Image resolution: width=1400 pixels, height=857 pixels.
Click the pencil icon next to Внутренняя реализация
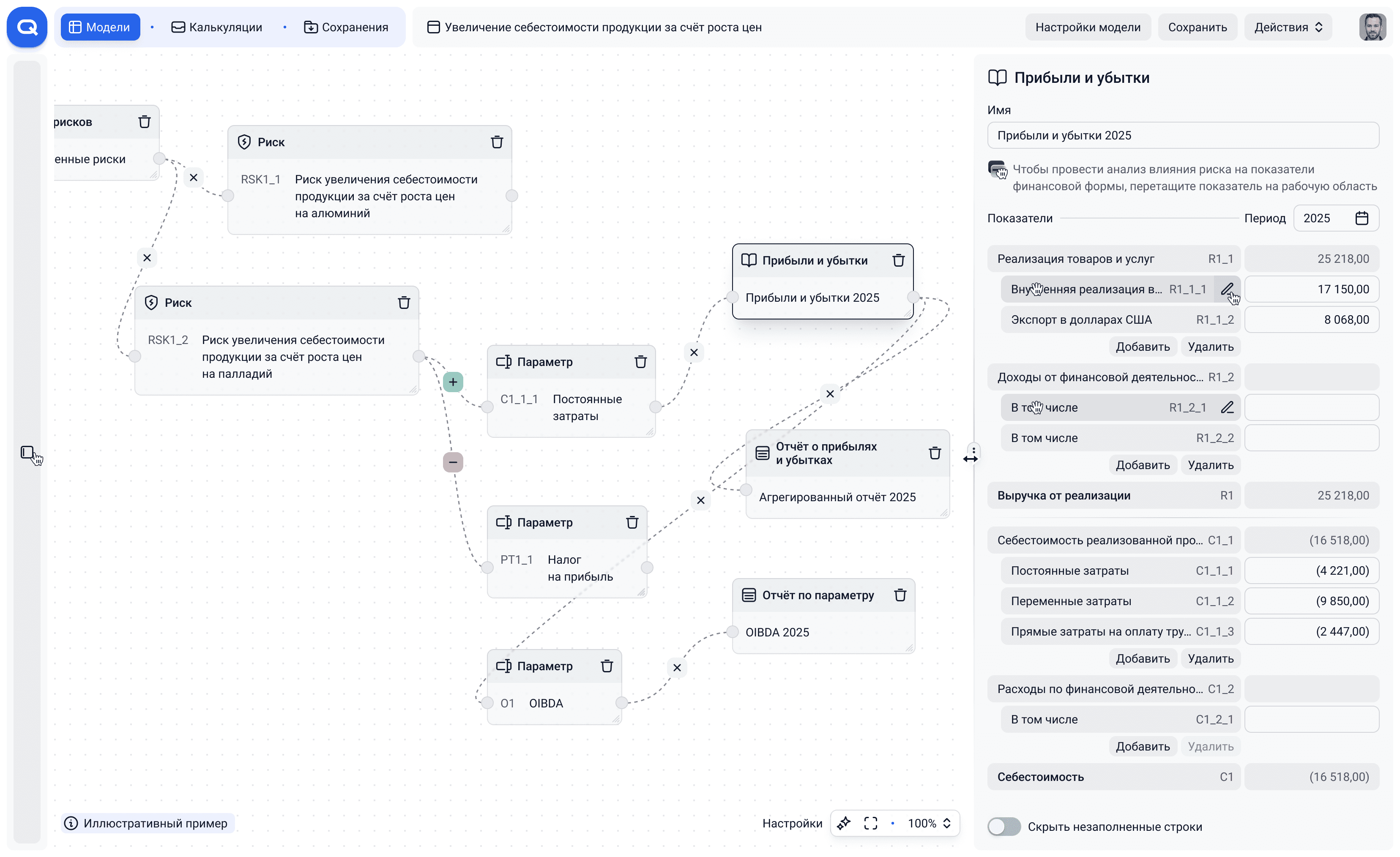tap(1228, 289)
